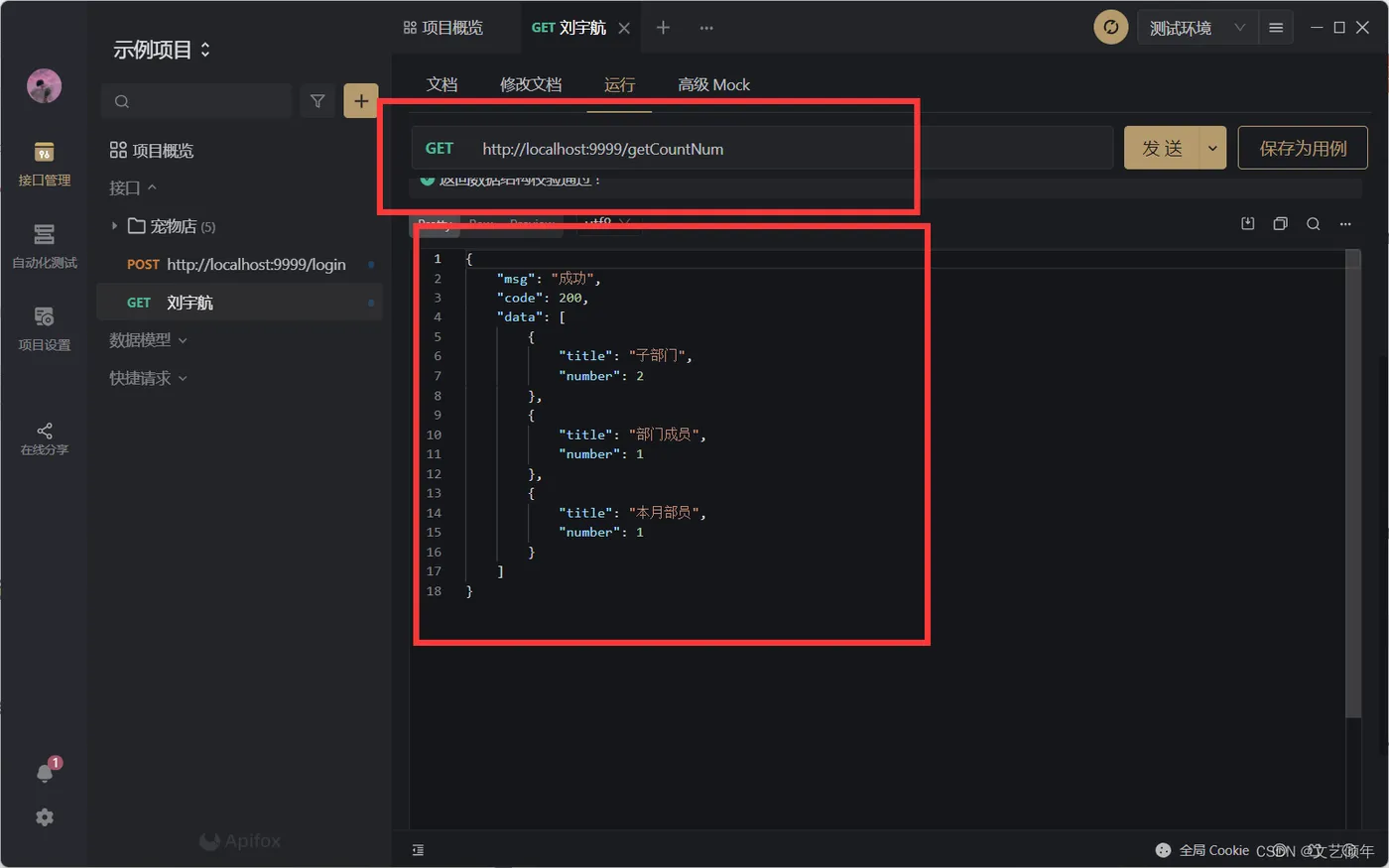The image size is (1389, 868).
Task: Click the cookie icon in the status bar
Action: click(1164, 850)
